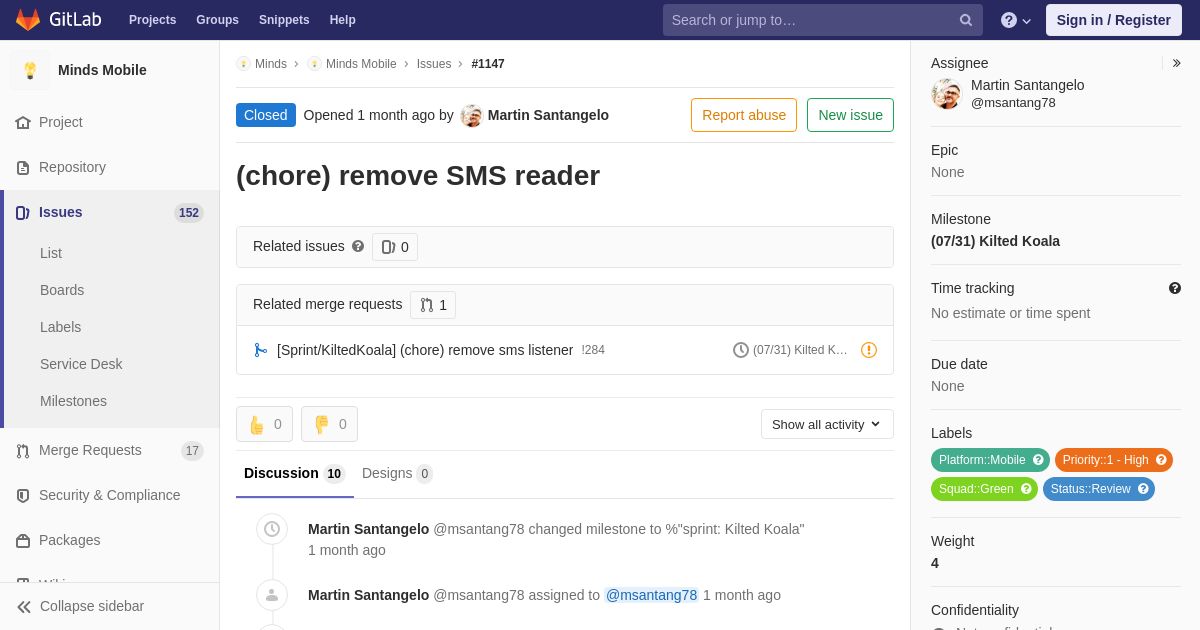
Task: Click the author avatar beside Opened by
Action: coord(471,116)
